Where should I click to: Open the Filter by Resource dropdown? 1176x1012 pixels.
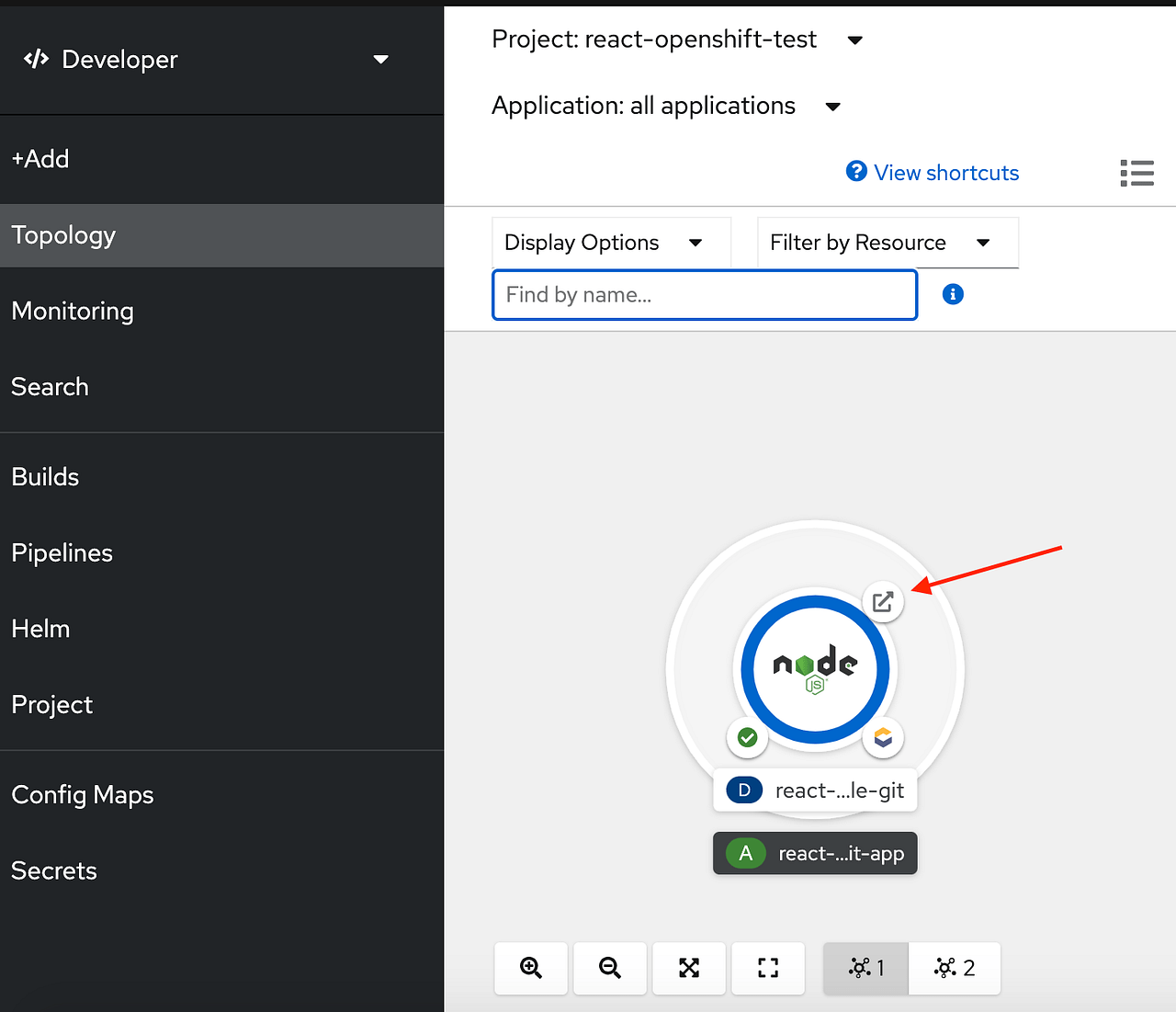(888, 243)
